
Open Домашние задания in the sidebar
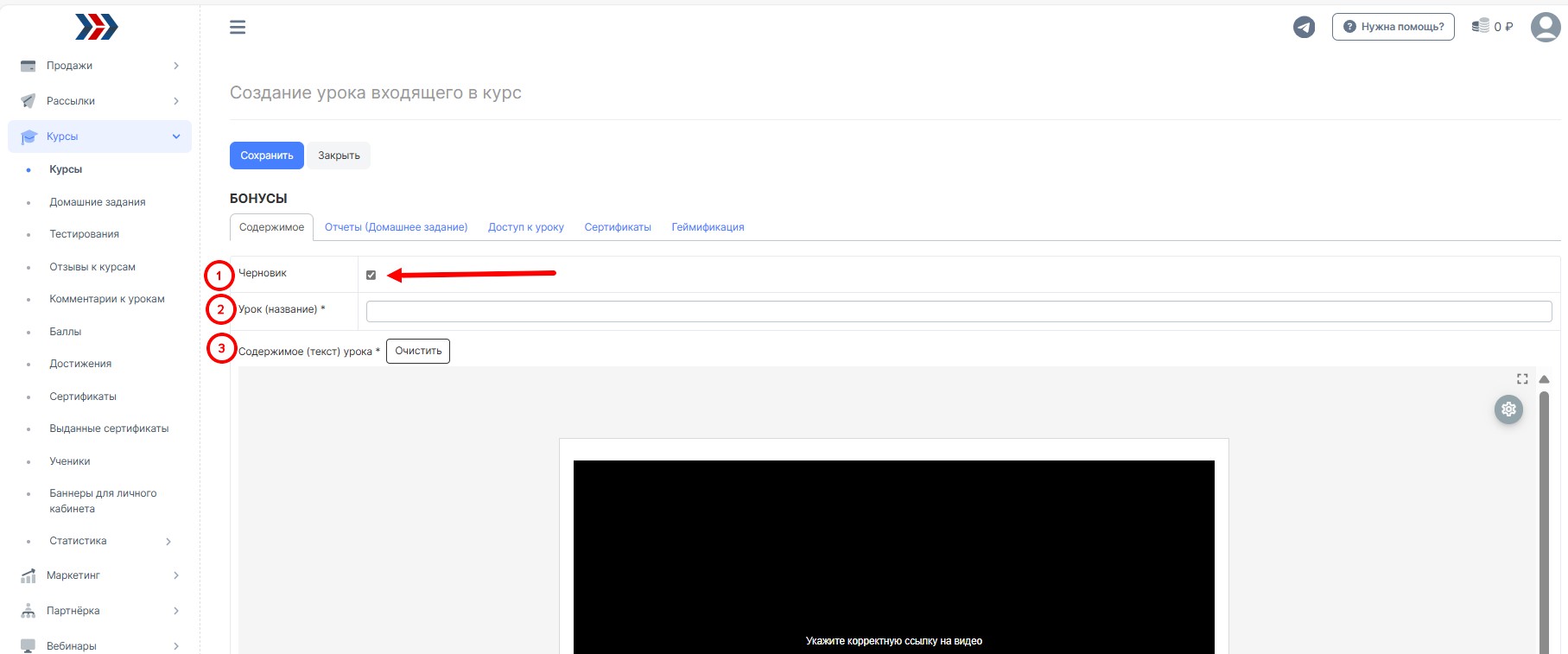tap(98, 202)
